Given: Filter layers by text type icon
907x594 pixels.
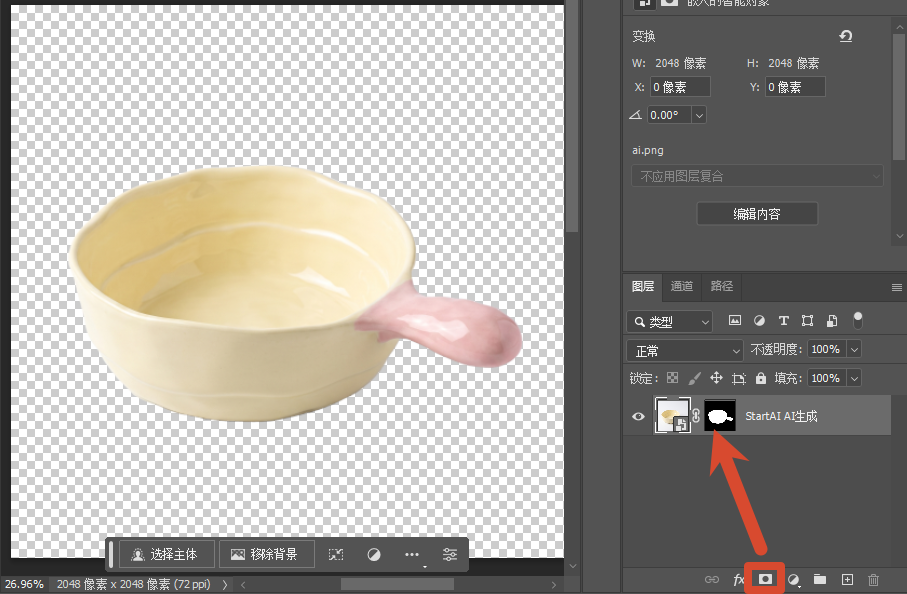Looking at the screenshot, I should point(783,320).
